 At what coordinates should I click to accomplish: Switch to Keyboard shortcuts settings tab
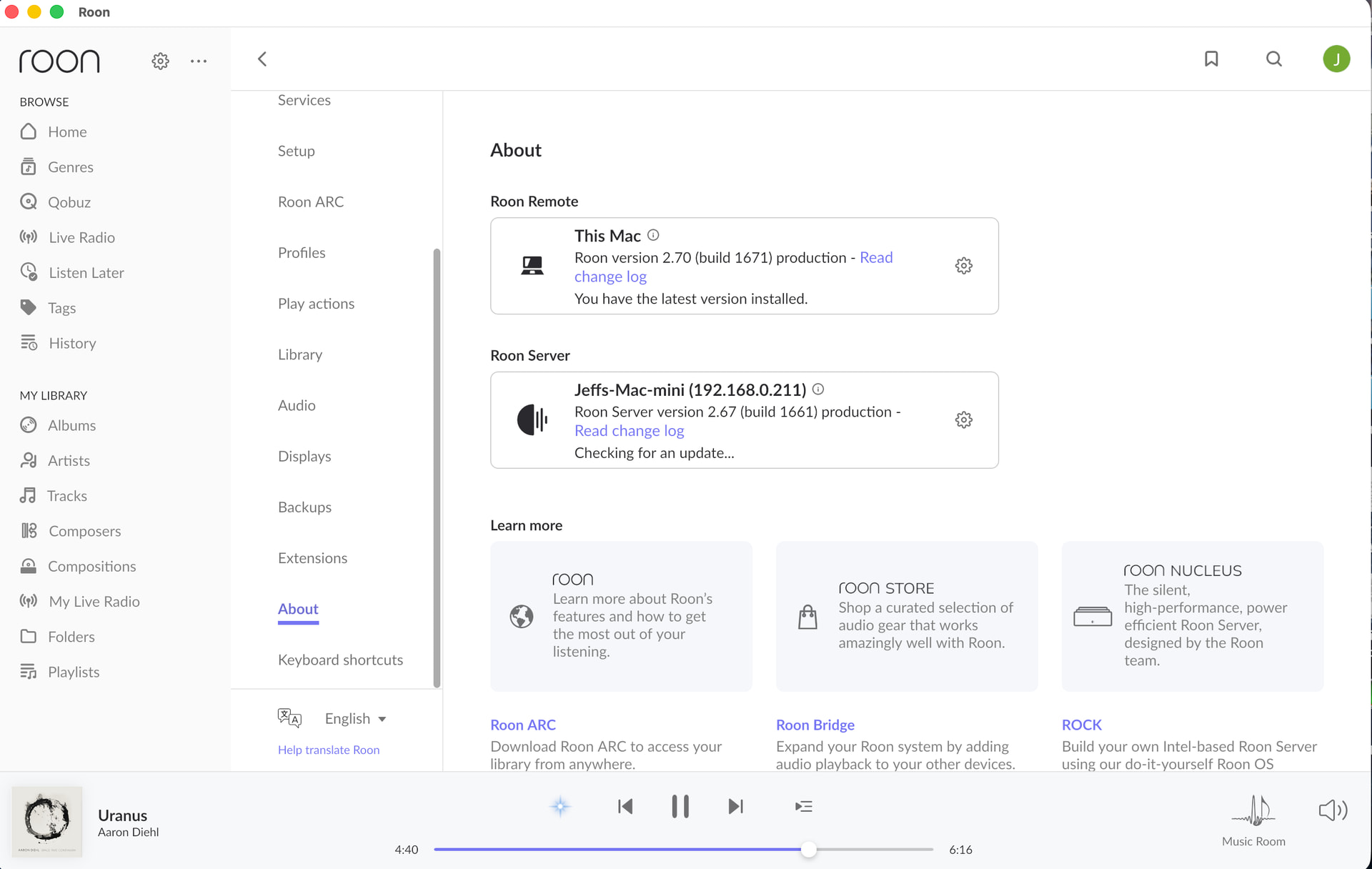[x=341, y=660]
